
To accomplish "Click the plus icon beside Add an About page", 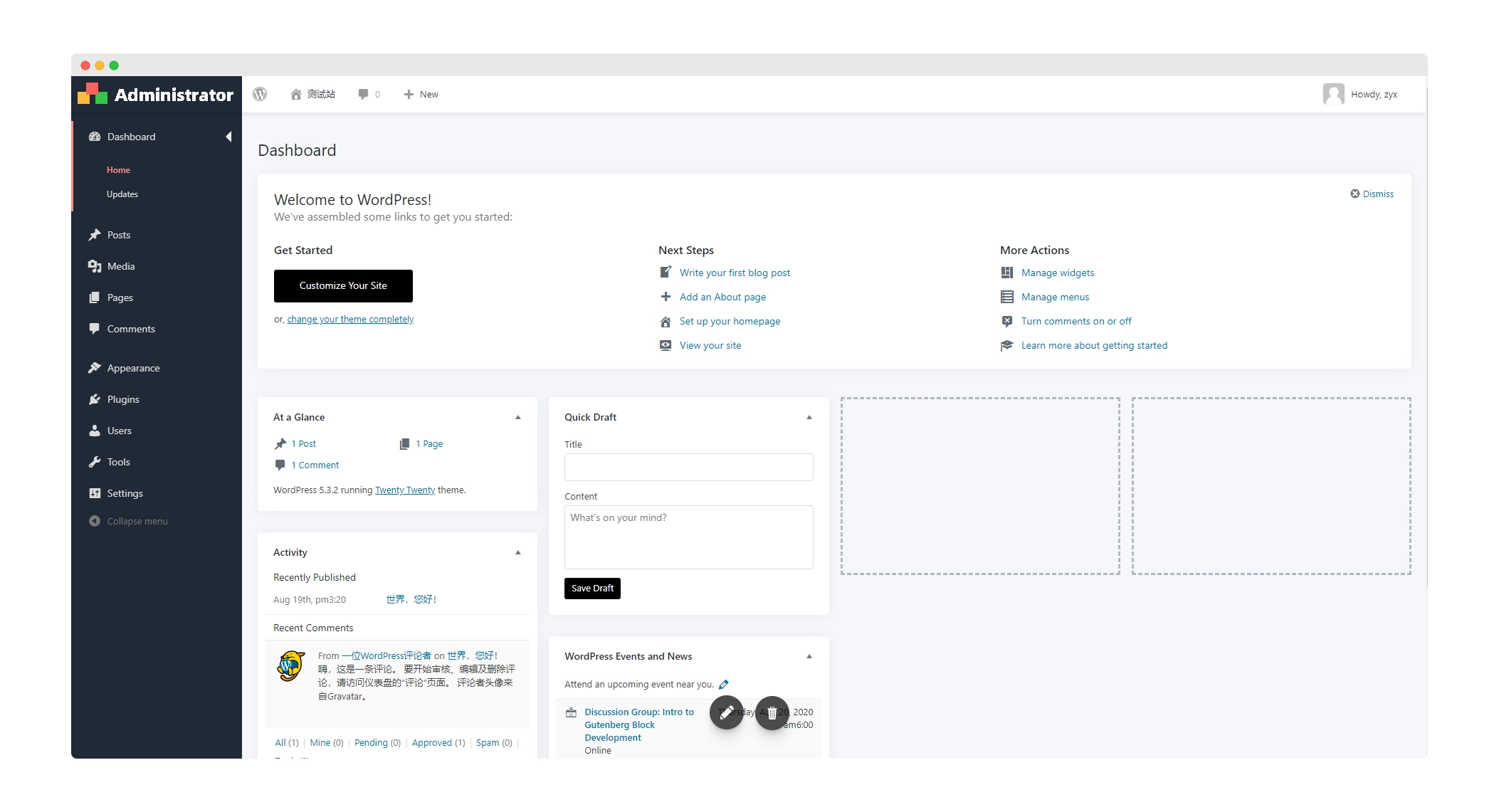I will point(666,297).
